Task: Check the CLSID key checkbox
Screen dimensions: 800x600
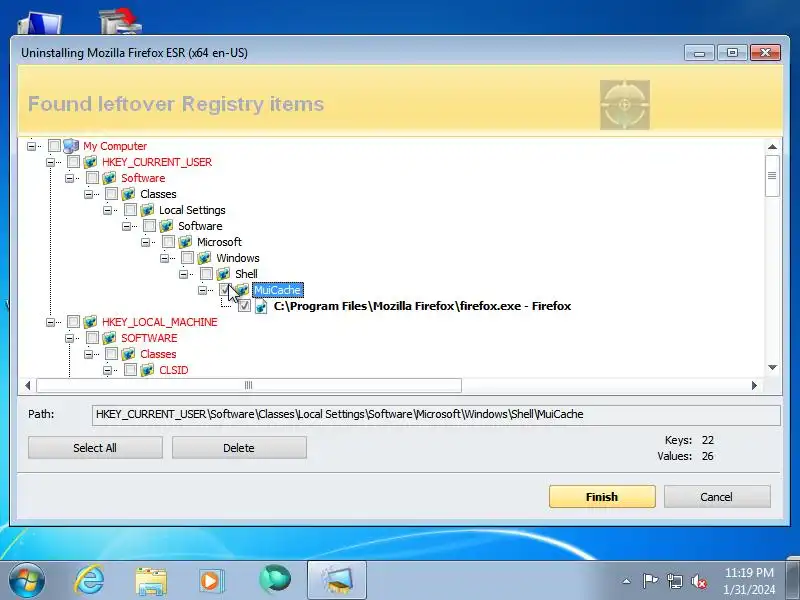Action: [130, 370]
